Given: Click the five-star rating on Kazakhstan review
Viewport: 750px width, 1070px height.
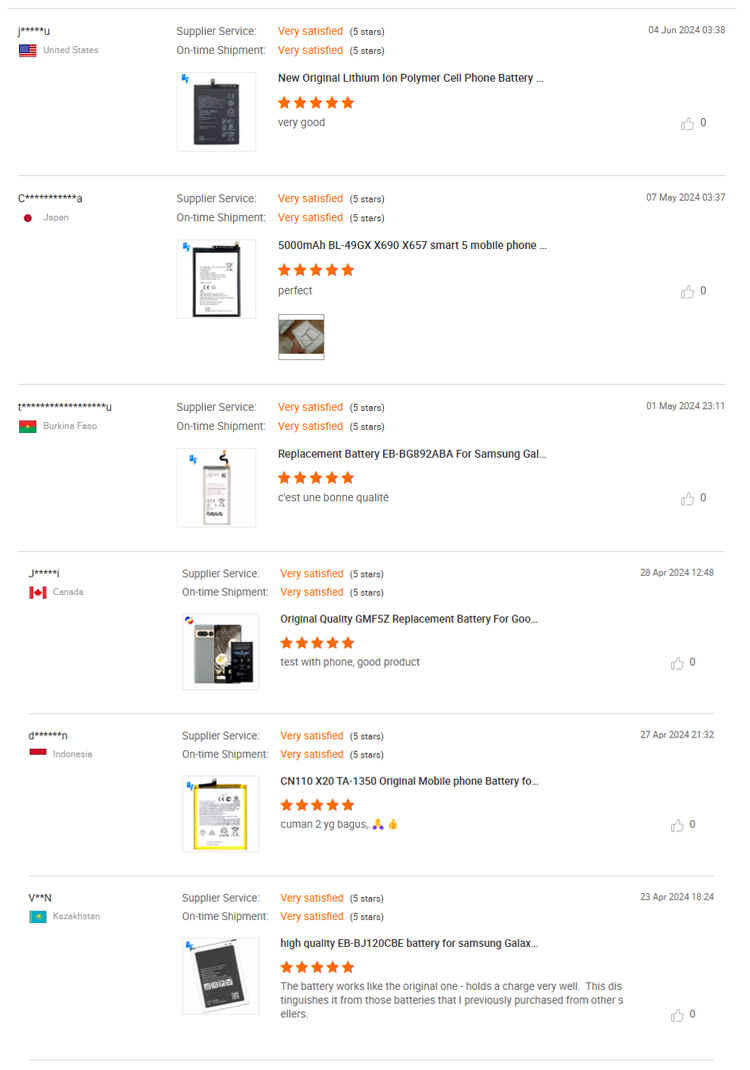Looking at the screenshot, I should (317, 967).
